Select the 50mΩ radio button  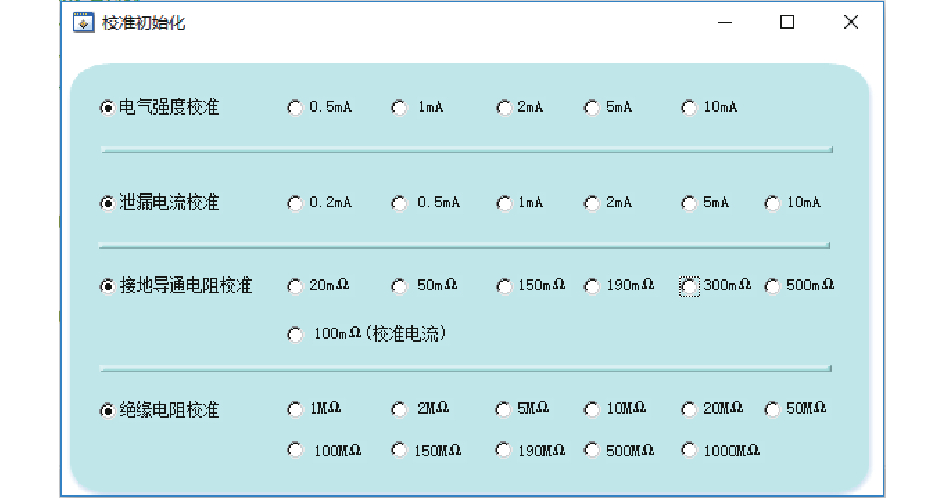[x=399, y=286]
